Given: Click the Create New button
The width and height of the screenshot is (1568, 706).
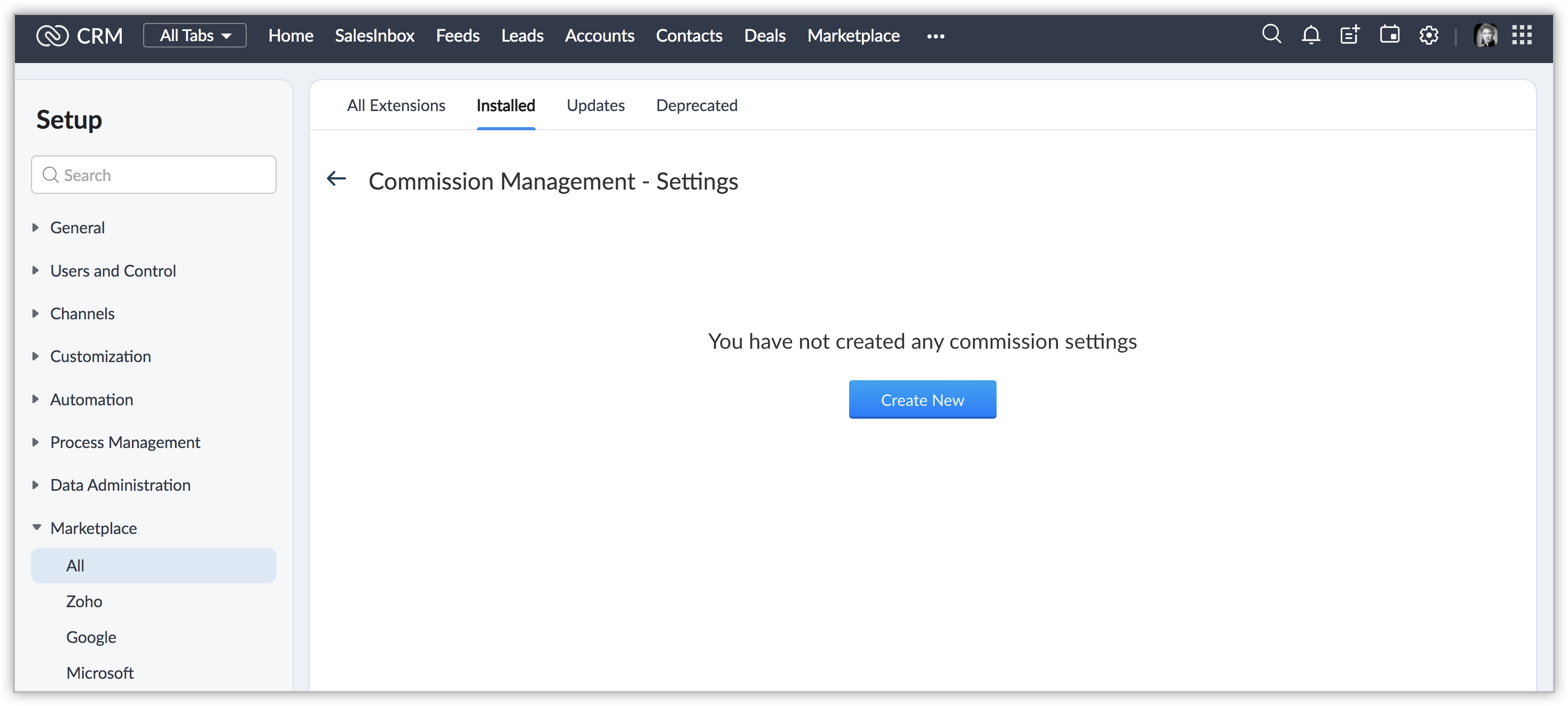Looking at the screenshot, I should click(x=922, y=400).
